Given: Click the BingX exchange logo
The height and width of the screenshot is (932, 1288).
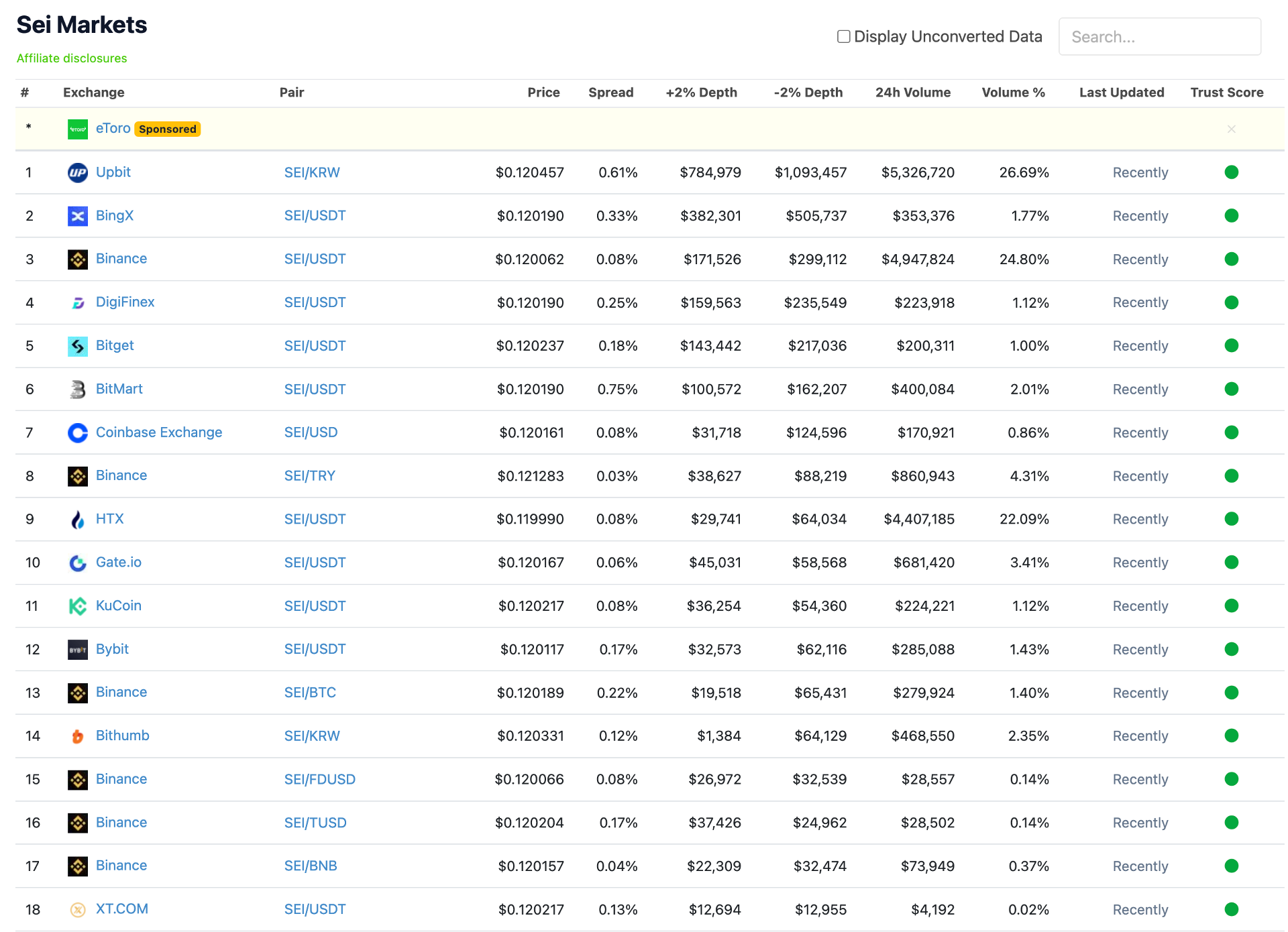Looking at the screenshot, I should (78, 216).
